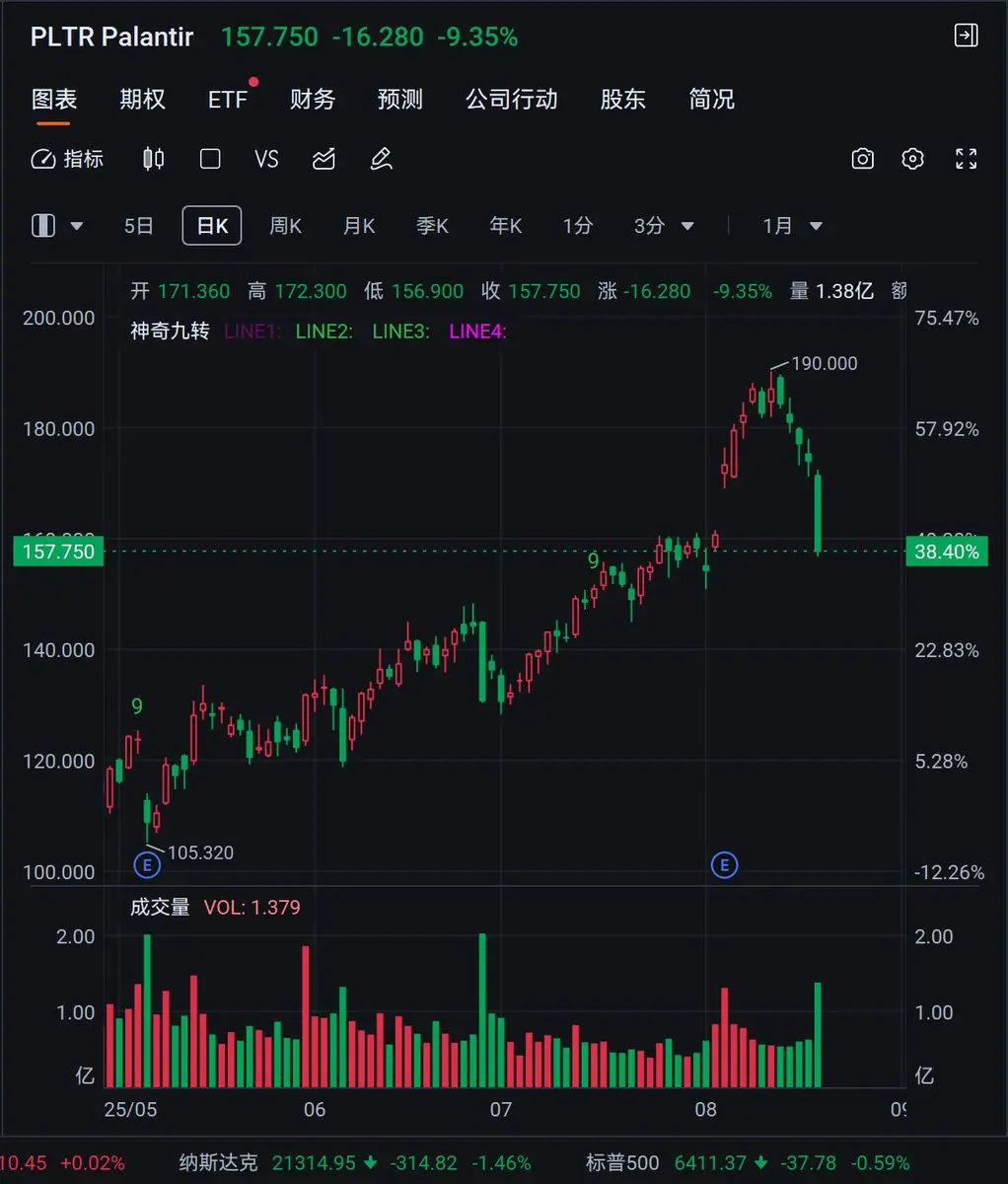Screen dimensions: 1008x1184
Task: Select the pencil drawing tool icon
Action: tap(381, 159)
